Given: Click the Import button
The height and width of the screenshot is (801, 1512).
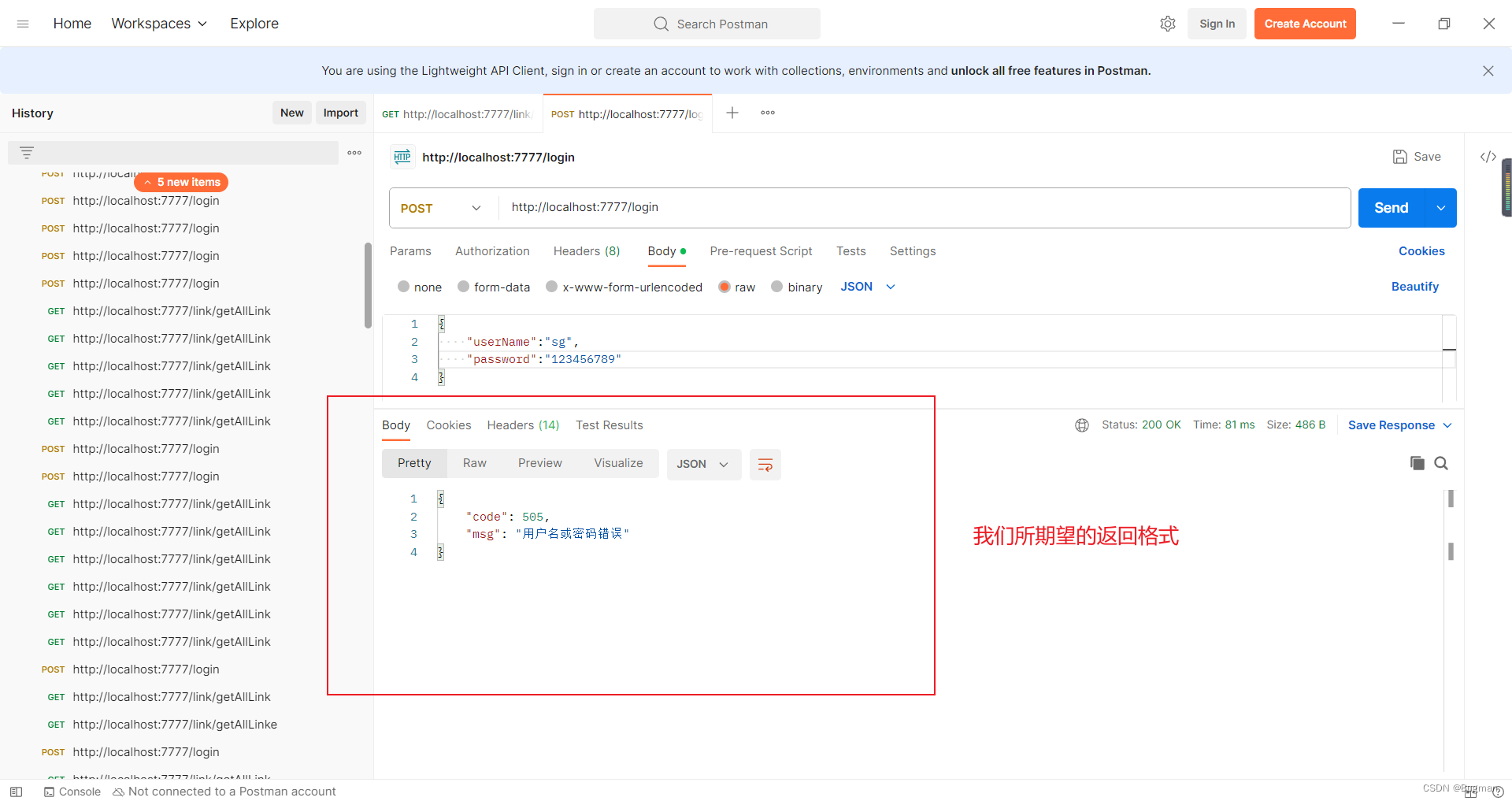Looking at the screenshot, I should tap(340, 113).
